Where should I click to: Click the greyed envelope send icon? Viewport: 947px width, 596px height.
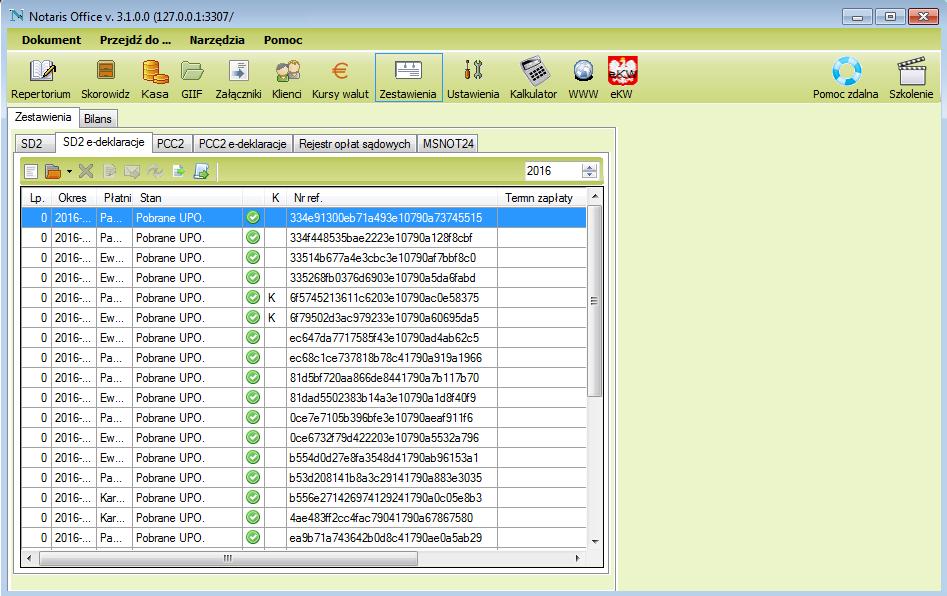point(132,171)
